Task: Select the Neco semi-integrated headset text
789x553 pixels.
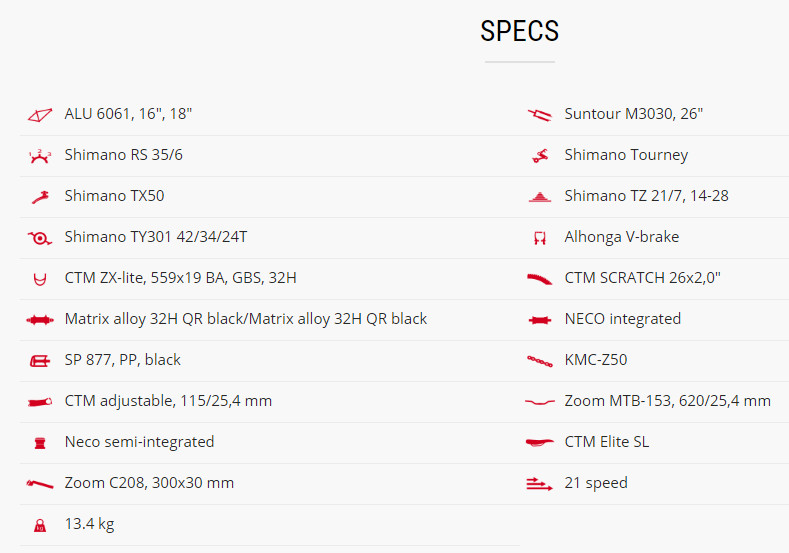Action: click(139, 442)
